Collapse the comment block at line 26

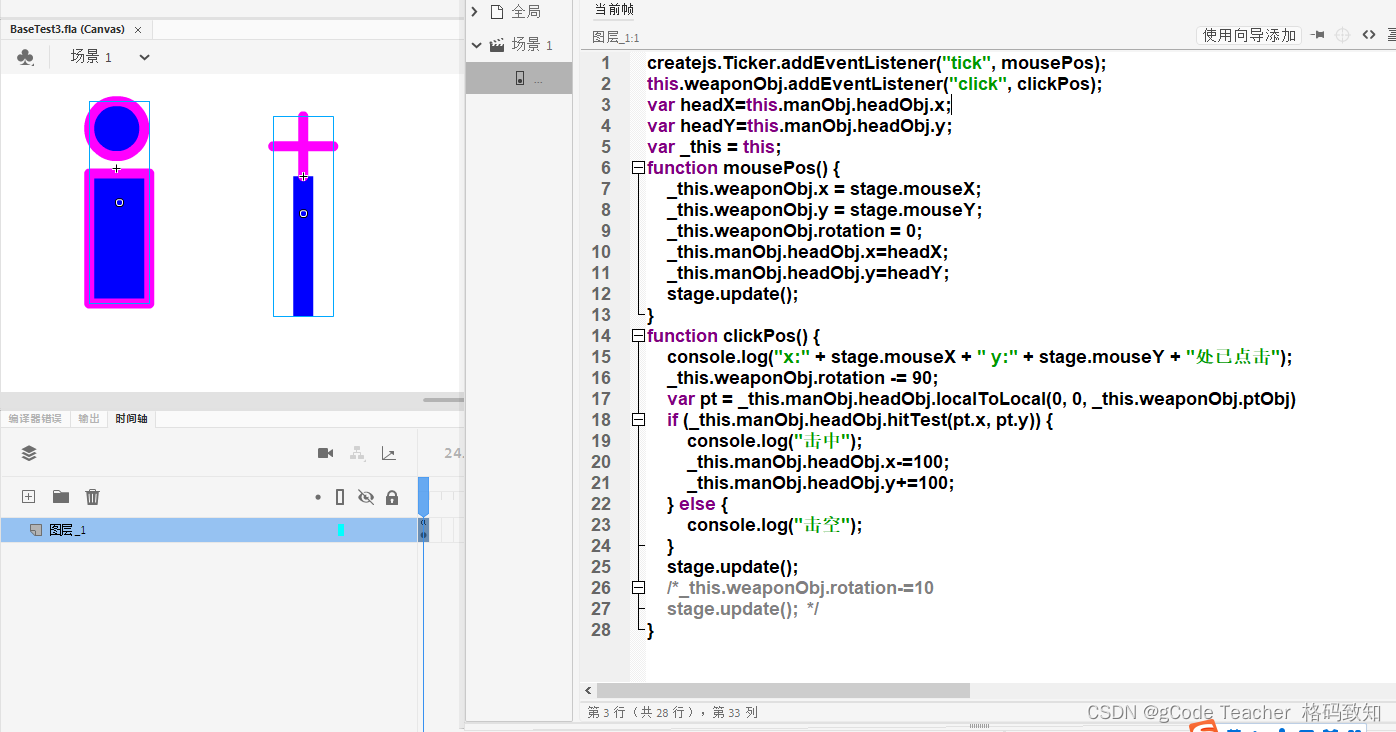pyautogui.click(x=638, y=588)
